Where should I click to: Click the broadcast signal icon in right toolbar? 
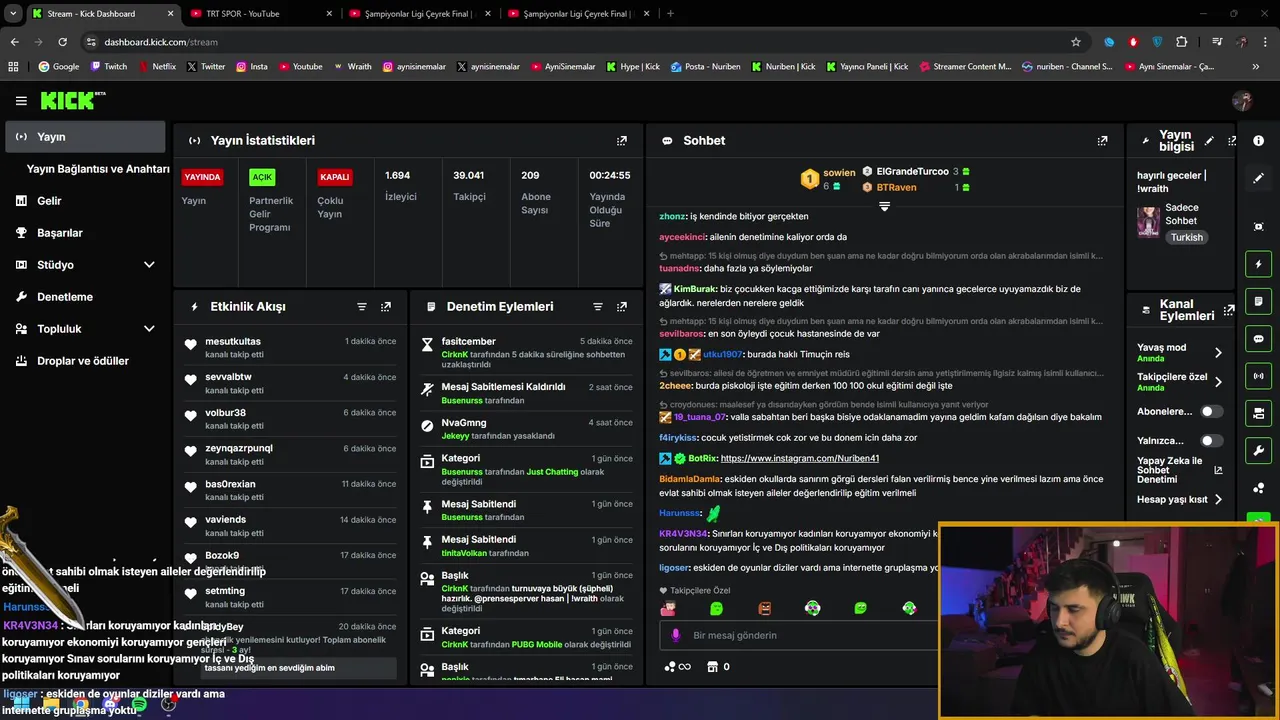(x=1258, y=376)
